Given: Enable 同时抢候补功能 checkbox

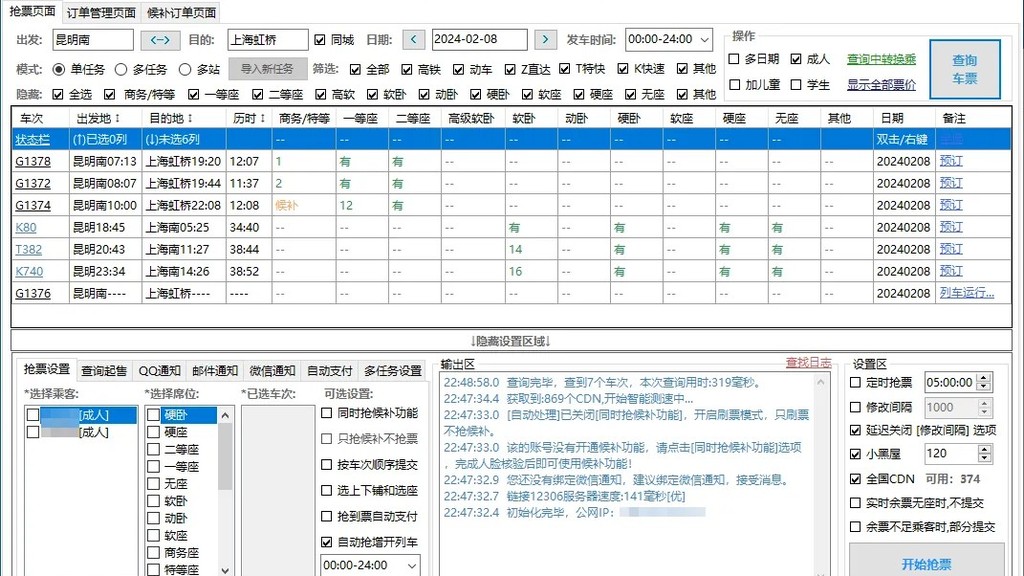Looking at the screenshot, I should pos(327,413).
